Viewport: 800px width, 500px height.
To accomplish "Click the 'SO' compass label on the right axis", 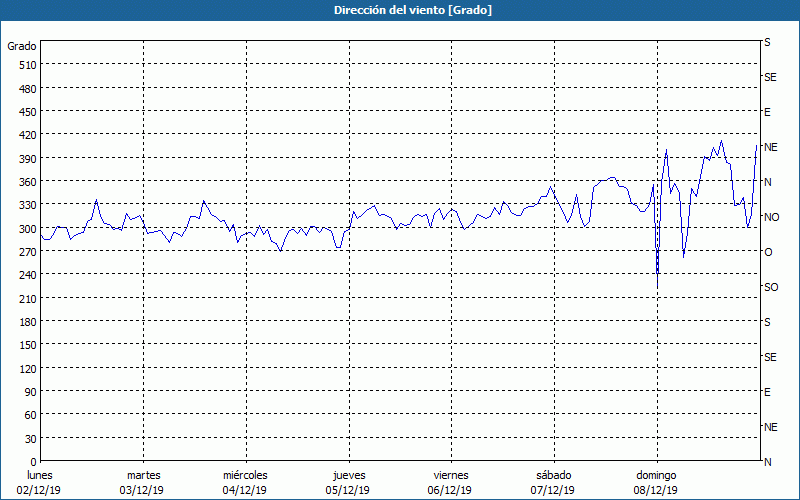I will 771,287.
